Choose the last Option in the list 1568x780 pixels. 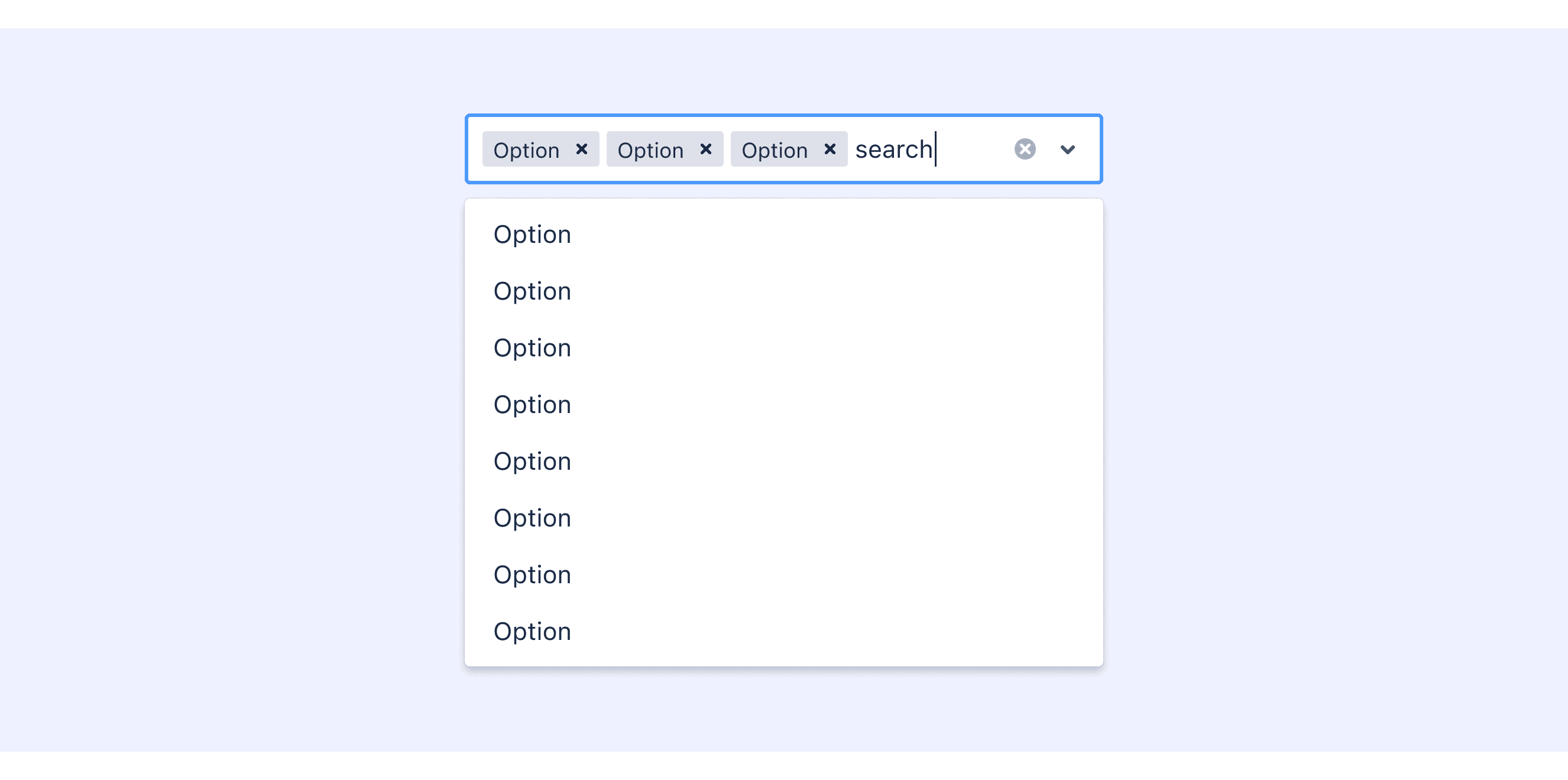(x=532, y=632)
